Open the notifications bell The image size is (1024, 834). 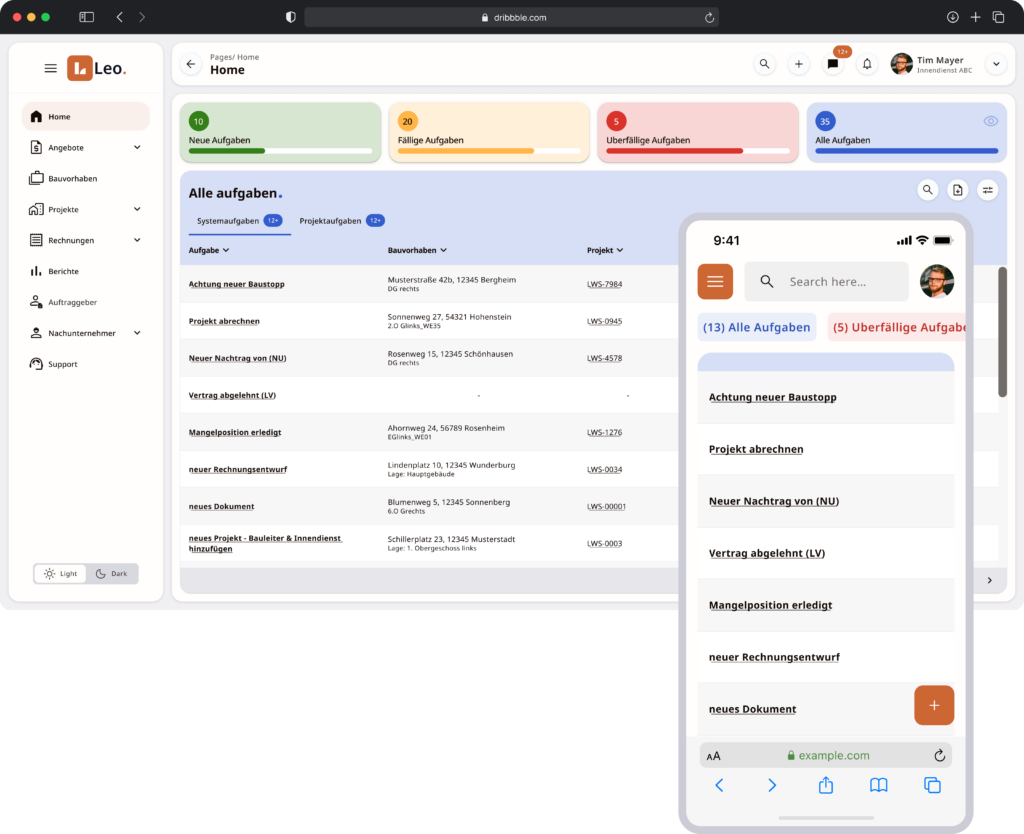tap(867, 64)
